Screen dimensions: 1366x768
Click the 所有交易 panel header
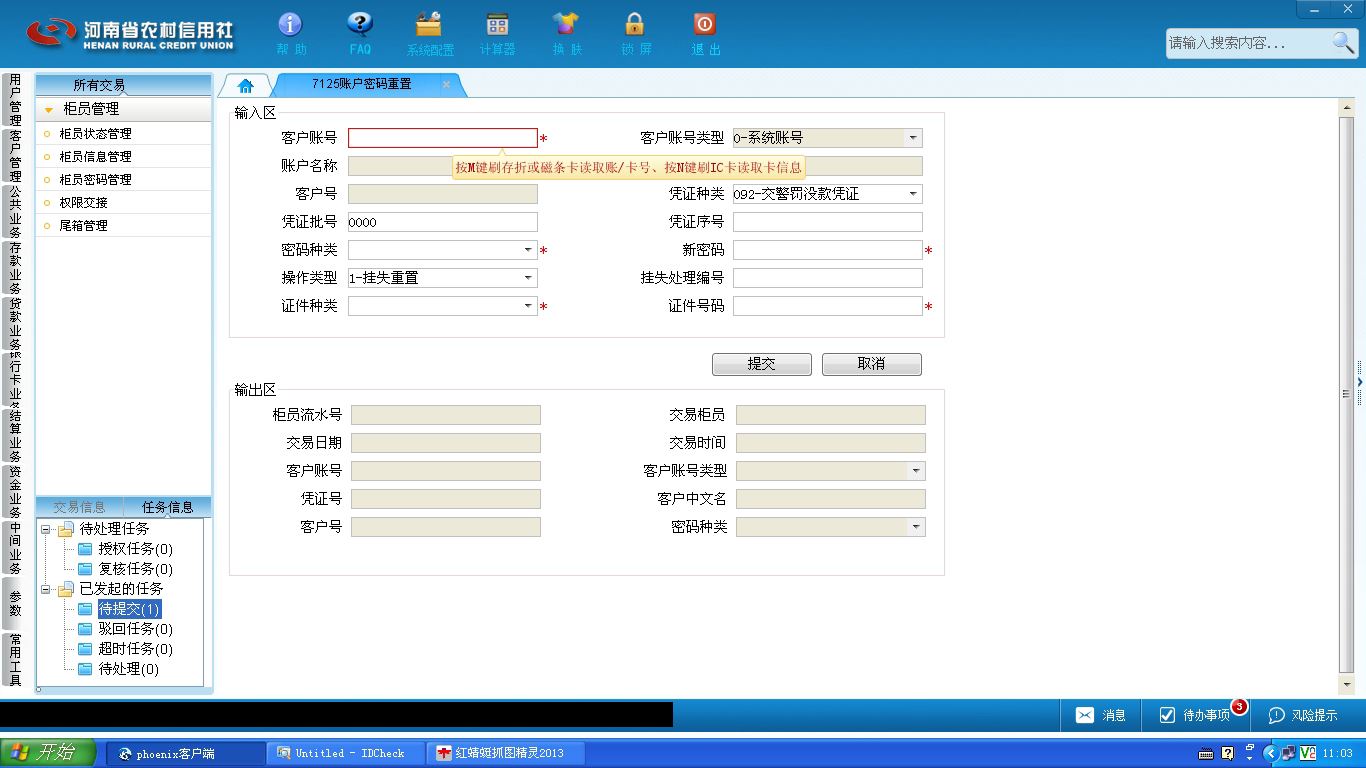[124, 85]
